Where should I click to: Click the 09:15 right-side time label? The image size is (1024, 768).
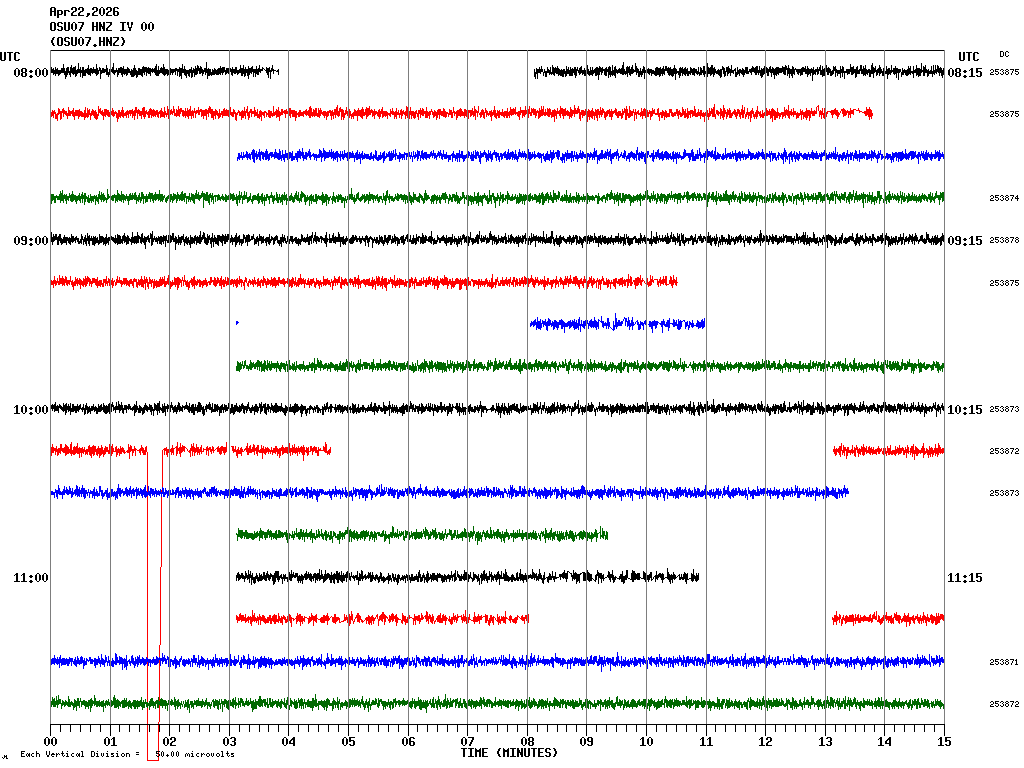(965, 241)
